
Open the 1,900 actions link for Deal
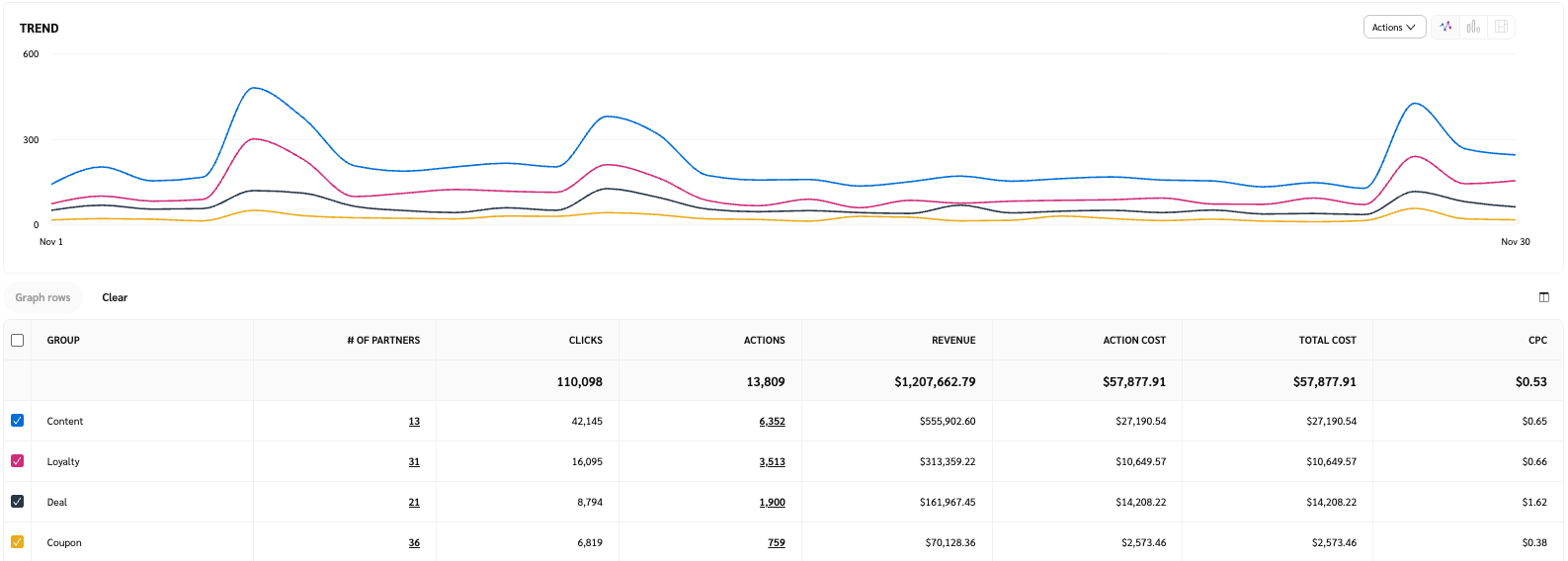click(x=772, y=503)
